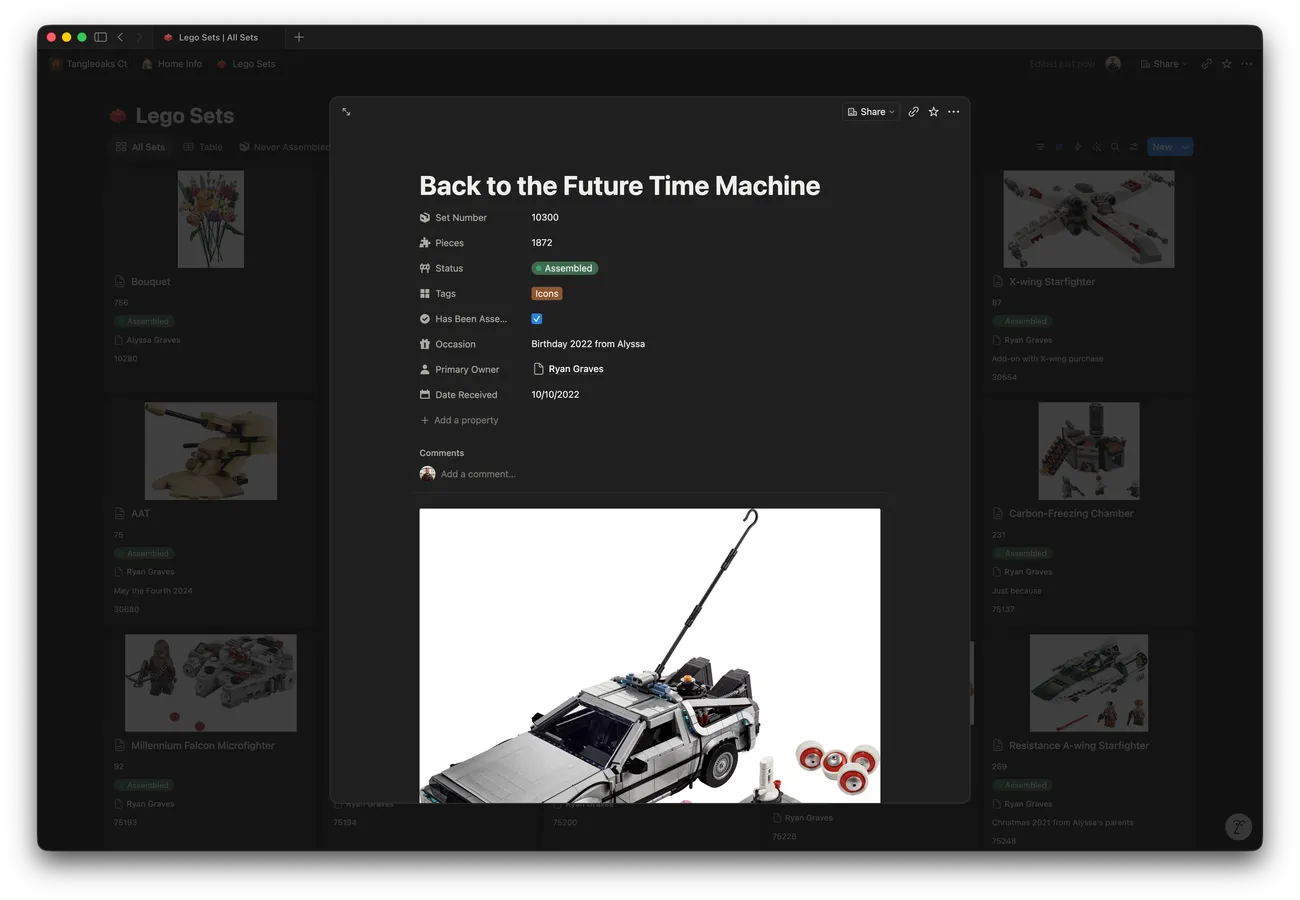Viewport: 1300px width, 900px height.
Task: Open the Tangleoaks Ct breadcrumb
Action: click(89, 64)
